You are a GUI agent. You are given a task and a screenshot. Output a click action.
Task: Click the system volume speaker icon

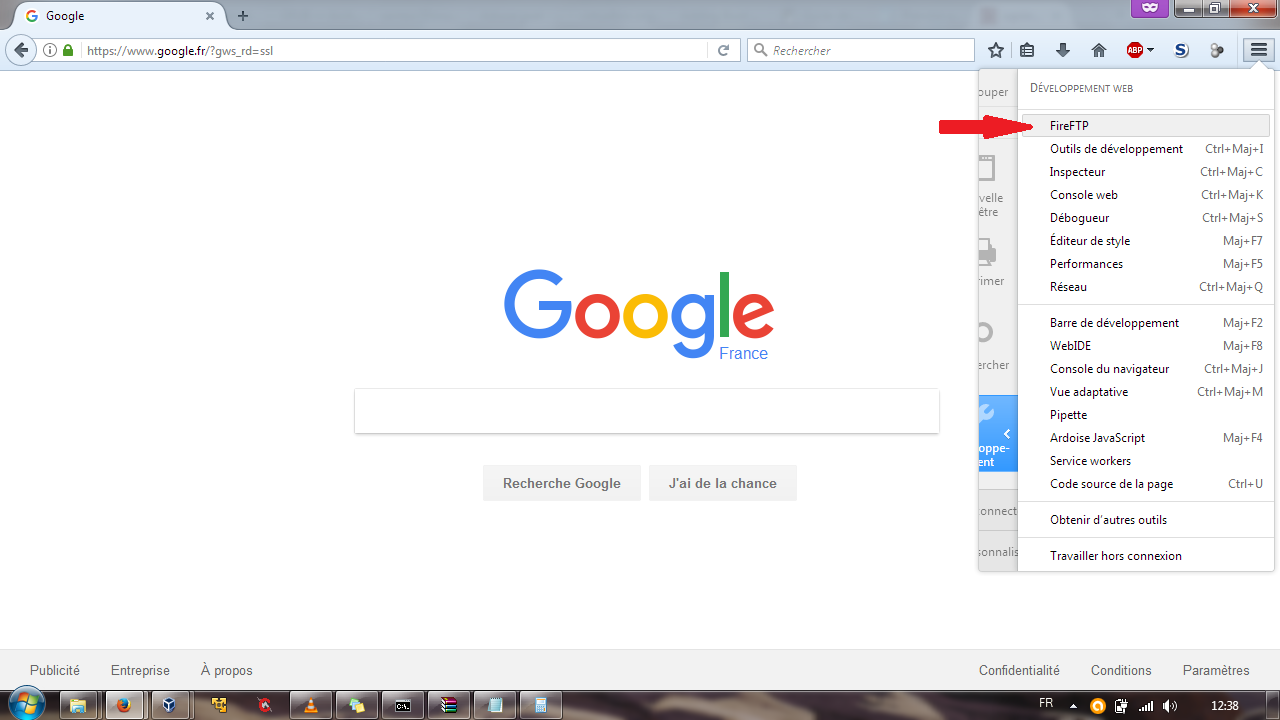point(1169,705)
